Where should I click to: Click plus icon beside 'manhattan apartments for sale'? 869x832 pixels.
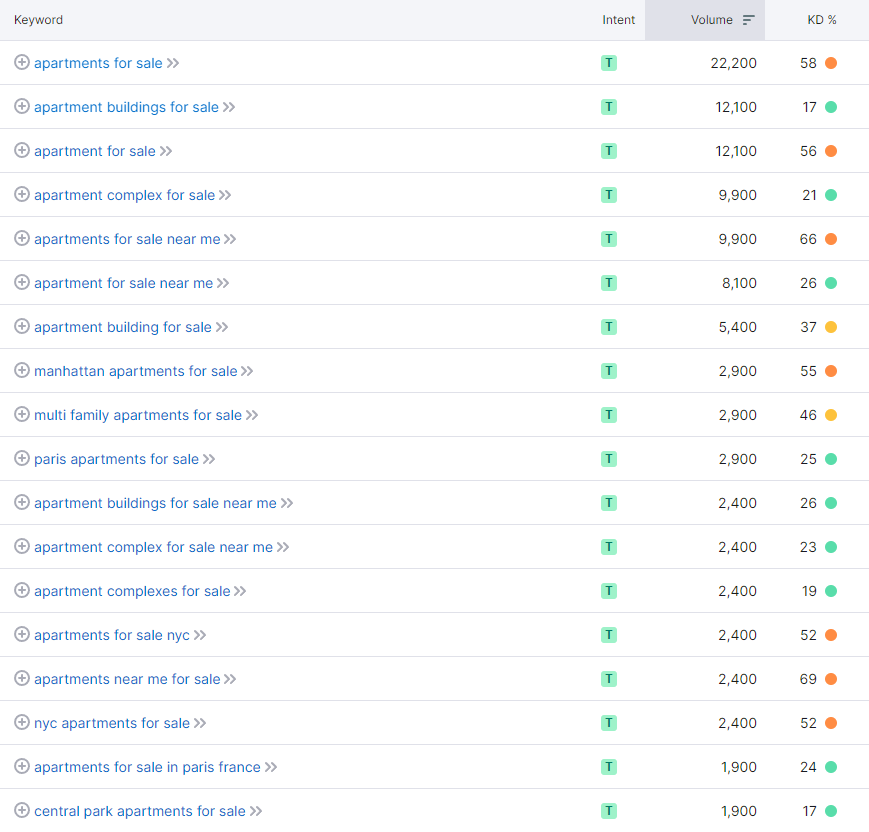[22, 370]
